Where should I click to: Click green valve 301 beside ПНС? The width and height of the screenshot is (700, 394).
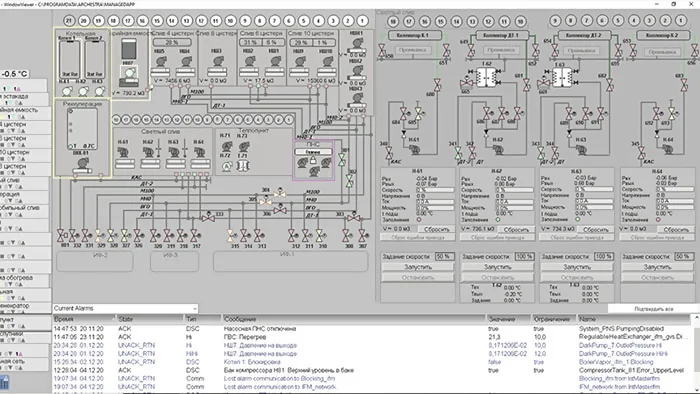tap(342, 159)
